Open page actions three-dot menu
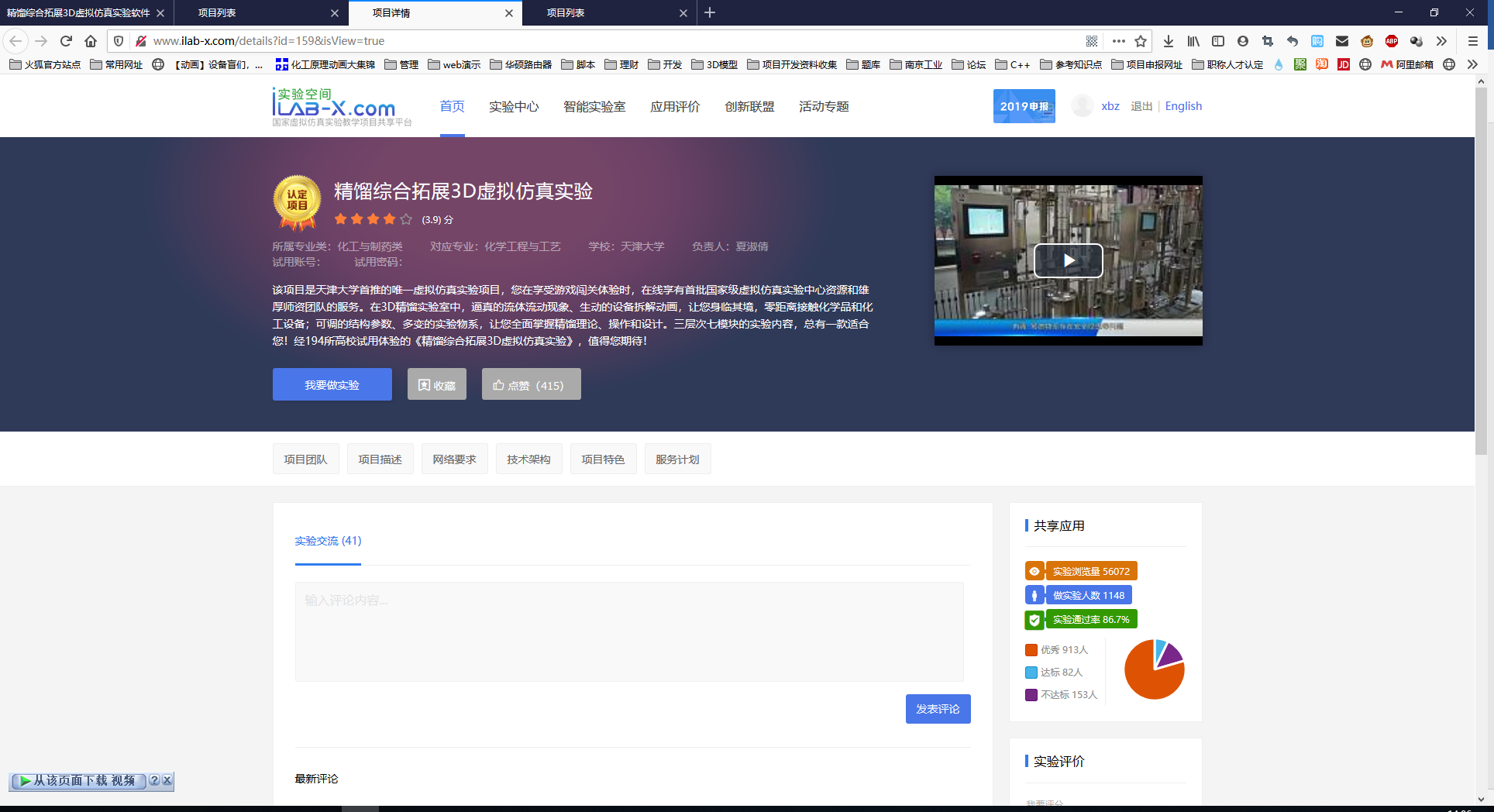The height and width of the screenshot is (812, 1494). tap(1118, 41)
